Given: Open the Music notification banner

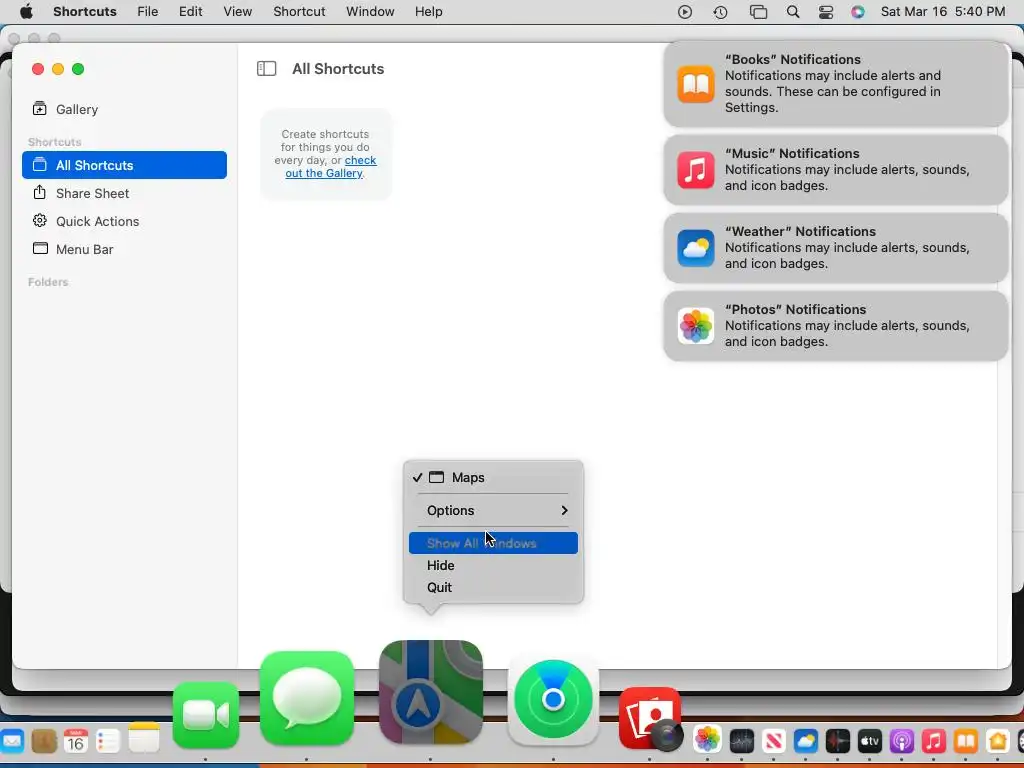Looking at the screenshot, I should pos(835,170).
